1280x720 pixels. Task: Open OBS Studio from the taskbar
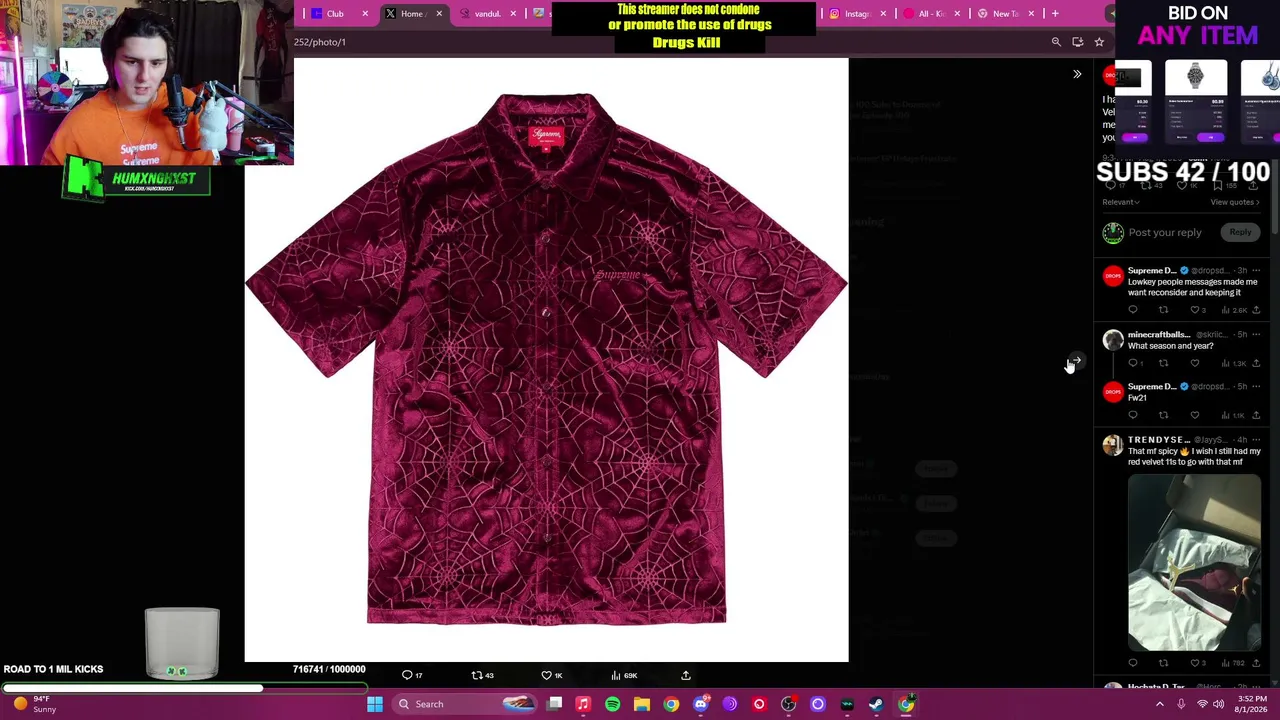[788, 704]
